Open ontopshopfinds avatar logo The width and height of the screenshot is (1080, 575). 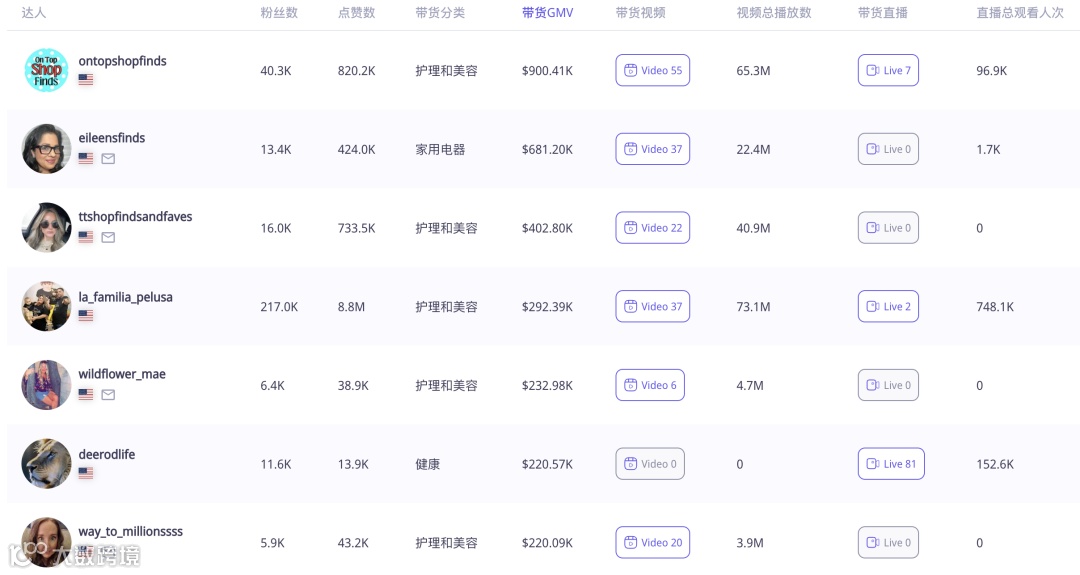pyautogui.click(x=46, y=70)
